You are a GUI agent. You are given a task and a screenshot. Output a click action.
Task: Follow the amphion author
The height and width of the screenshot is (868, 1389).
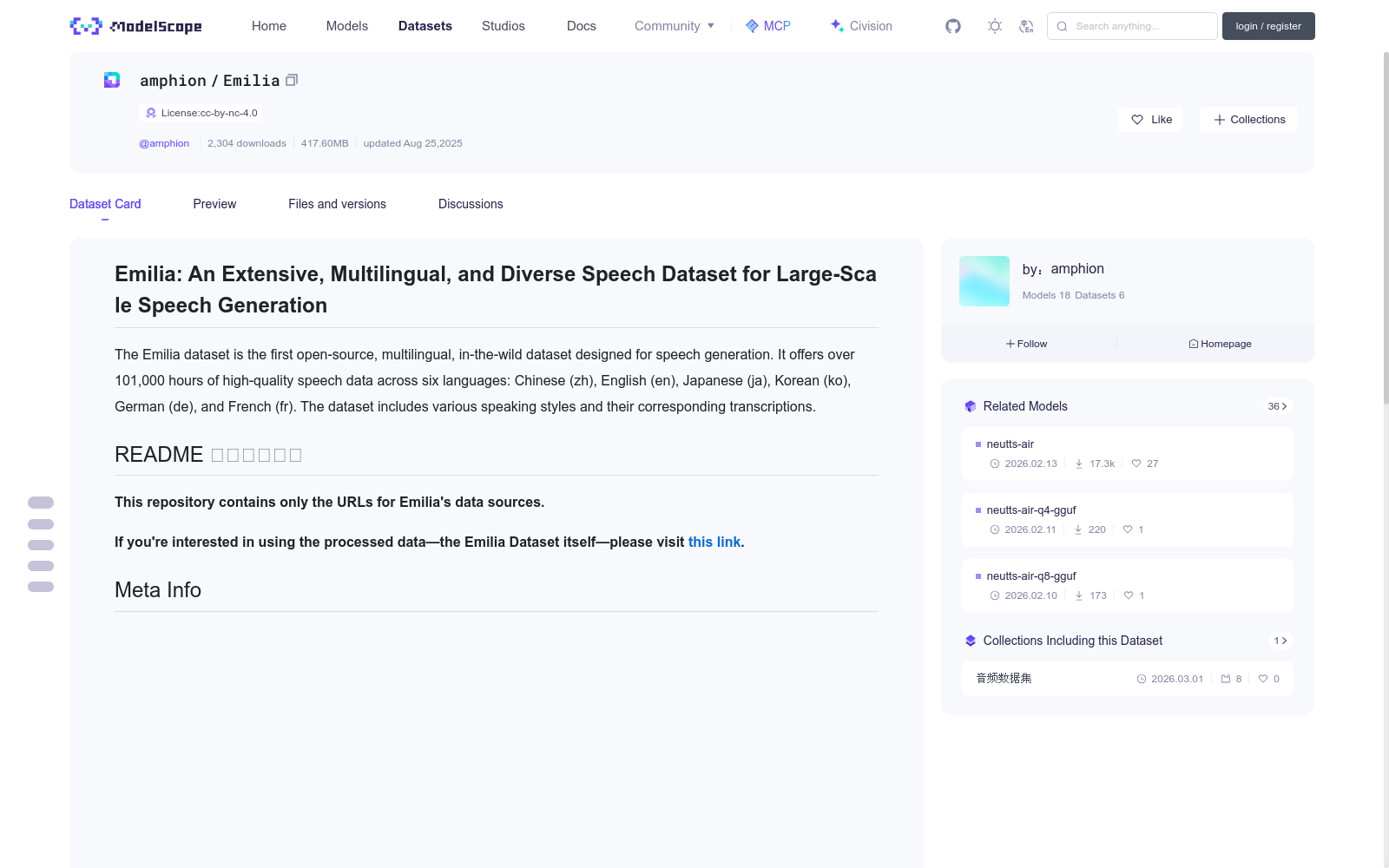tap(1027, 344)
